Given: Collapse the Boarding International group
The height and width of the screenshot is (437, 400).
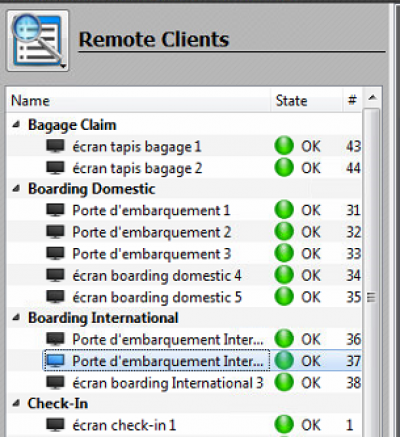Looking at the screenshot, I should click(x=16, y=318).
